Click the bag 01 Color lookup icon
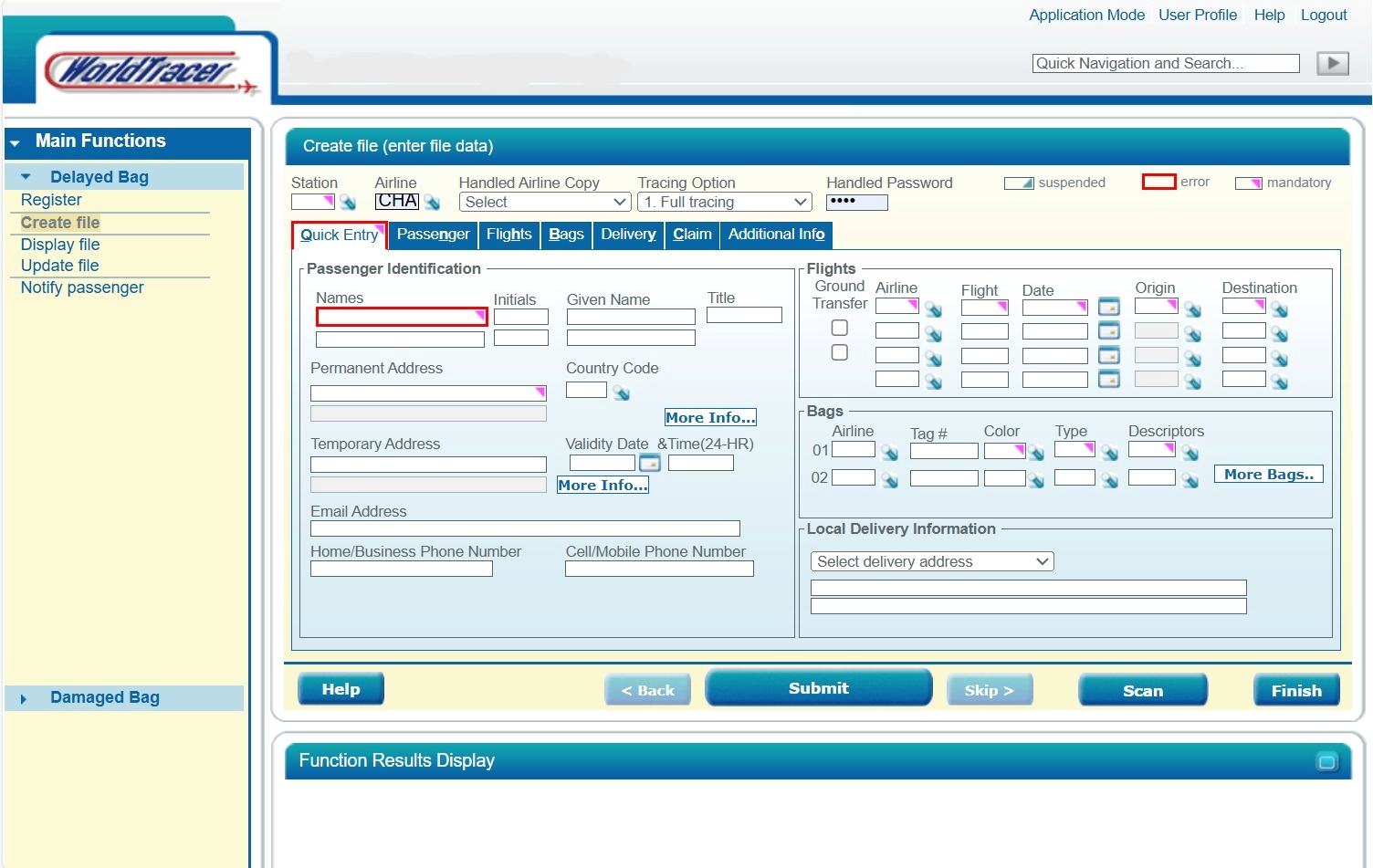 (x=1036, y=453)
